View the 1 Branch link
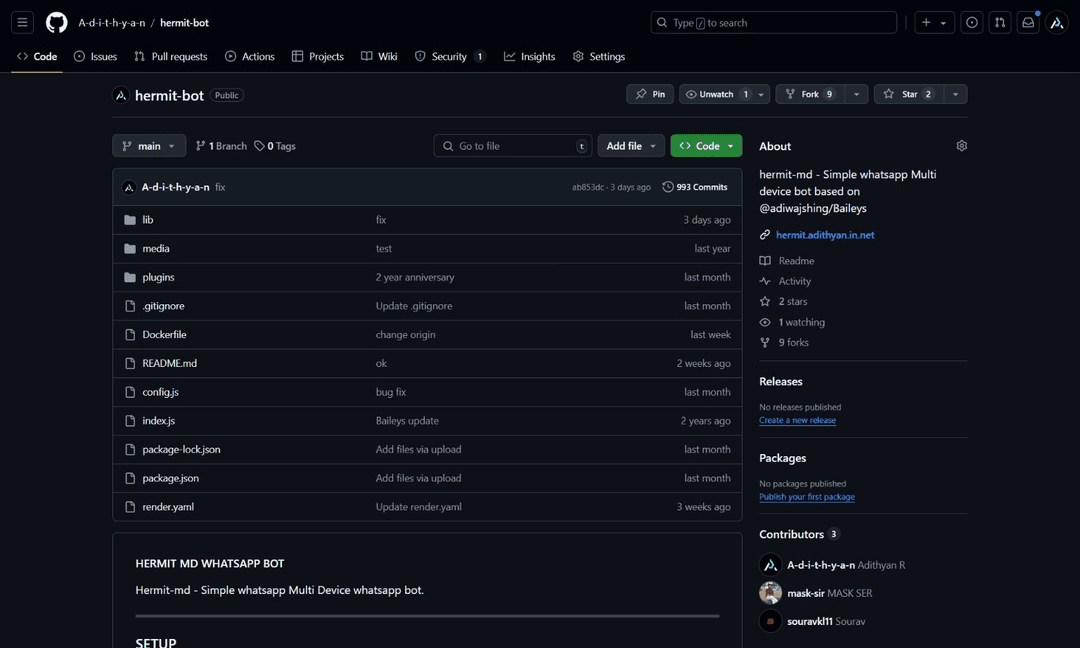 [x=221, y=146]
